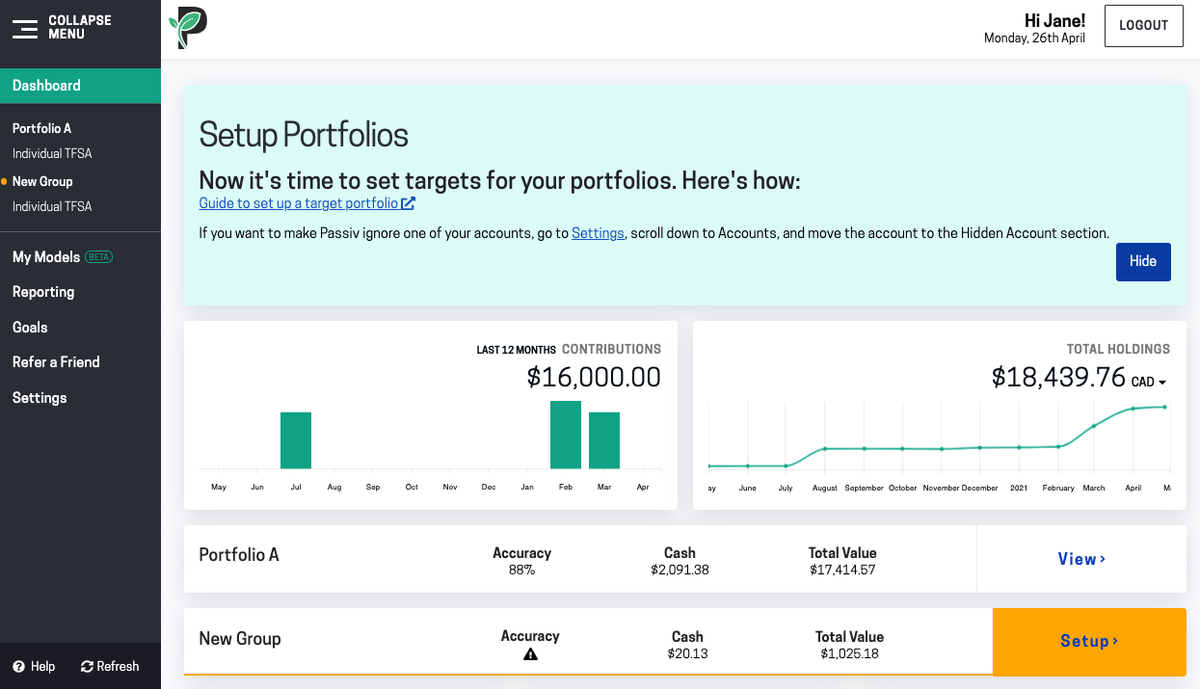Click the Collapse Menu label
Screen dimensions: 1200x689
click(x=80, y=27)
